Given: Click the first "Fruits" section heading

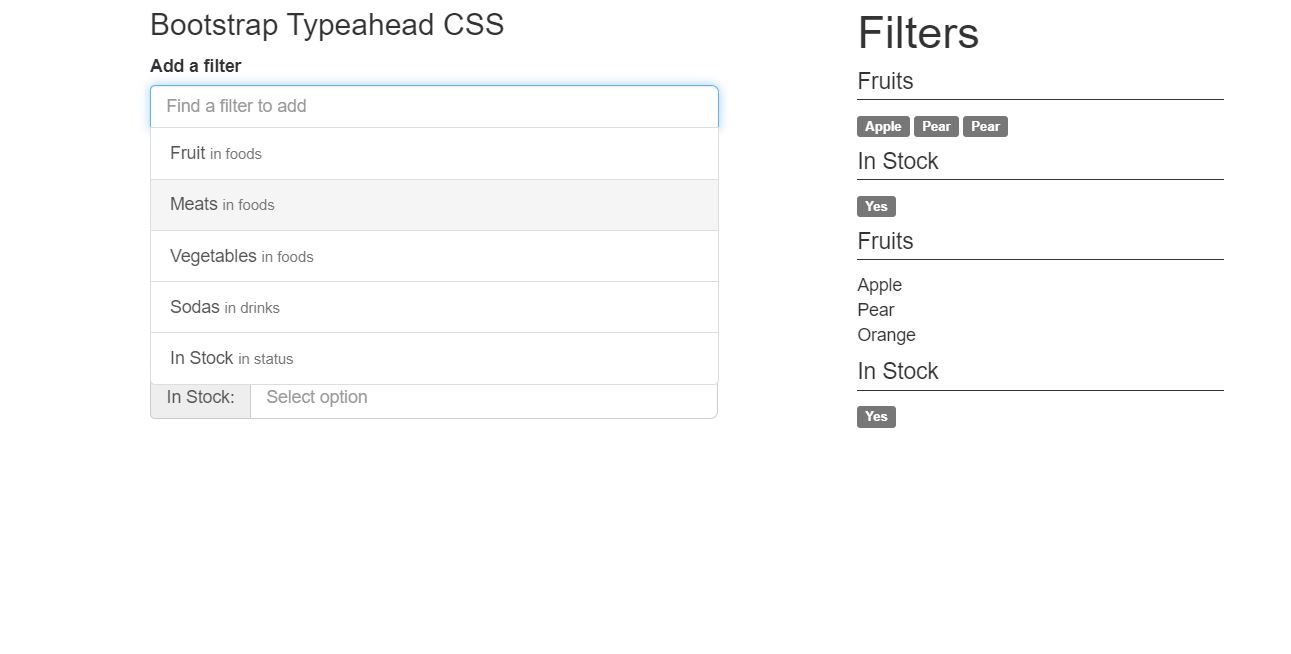Looking at the screenshot, I should [884, 81].
